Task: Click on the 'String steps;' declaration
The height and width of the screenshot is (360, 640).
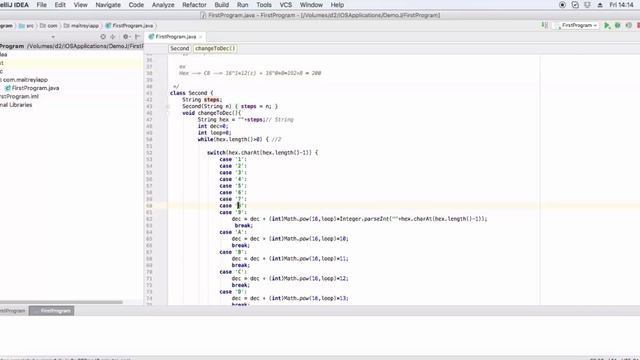Action: pyautogui.click(x=202, y=100)
